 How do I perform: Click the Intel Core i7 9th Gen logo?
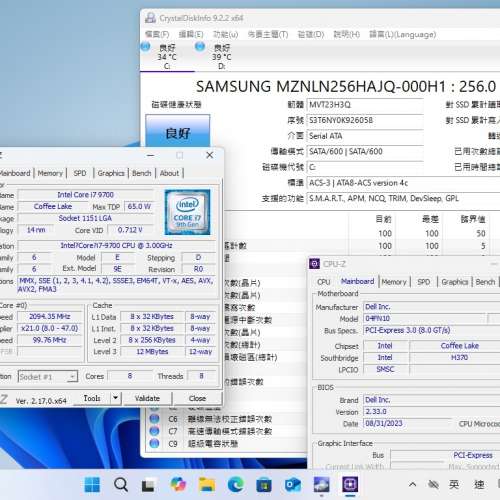[x=187, y=212]
